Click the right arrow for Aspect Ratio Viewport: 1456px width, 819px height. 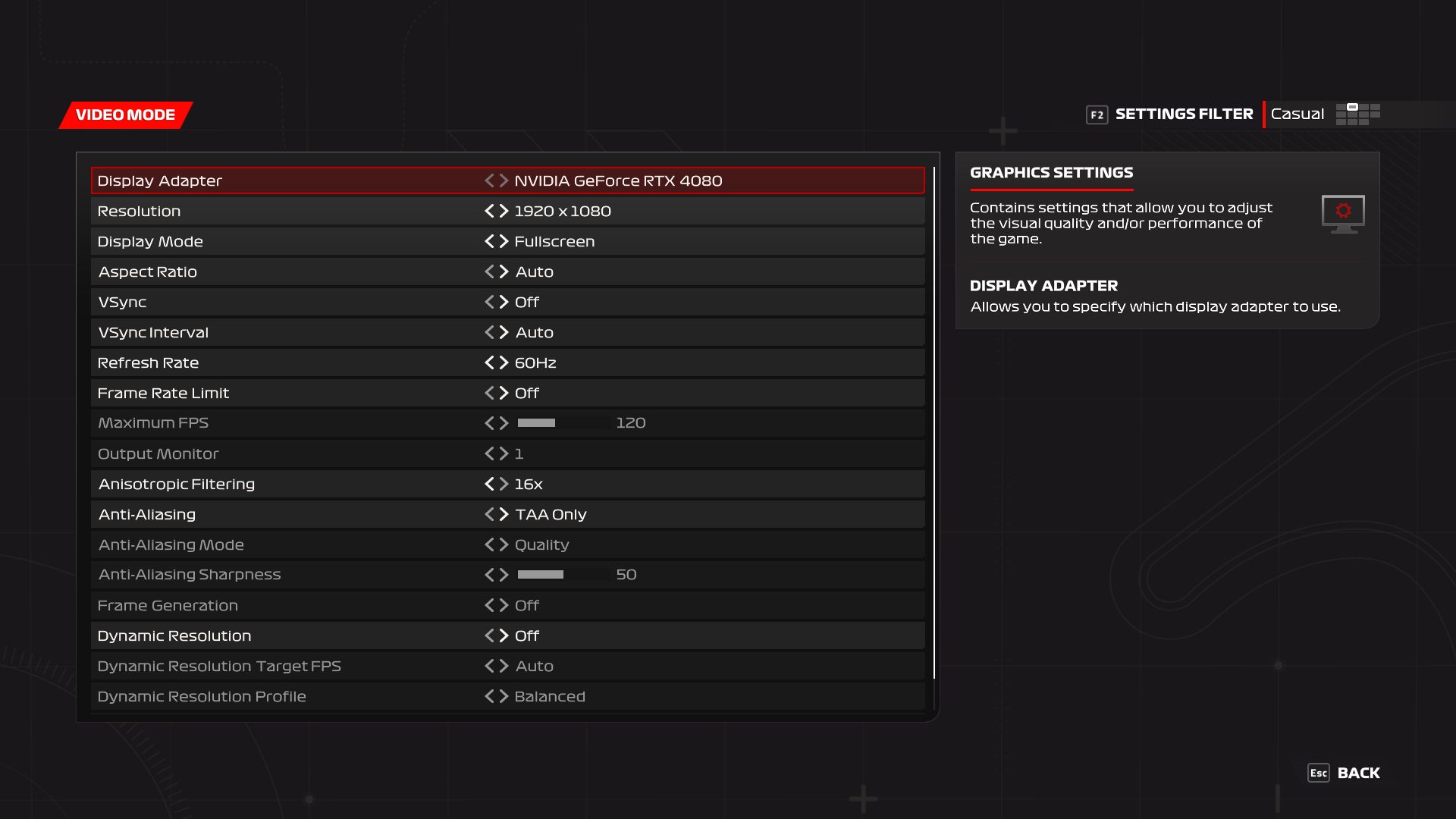[504, 271]
